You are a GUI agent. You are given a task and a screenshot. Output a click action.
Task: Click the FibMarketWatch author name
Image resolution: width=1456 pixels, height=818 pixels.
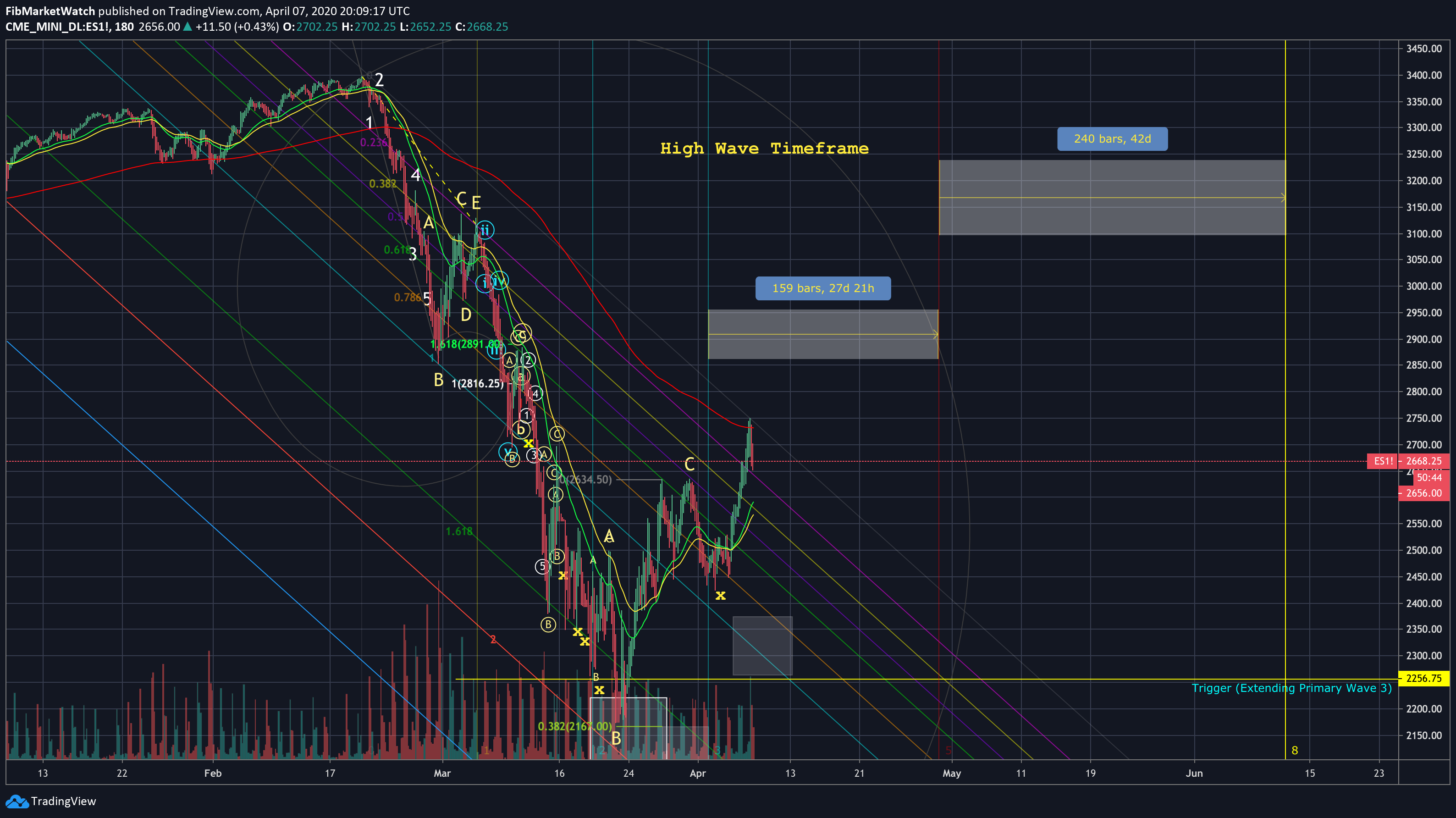(x=50, y=11)
